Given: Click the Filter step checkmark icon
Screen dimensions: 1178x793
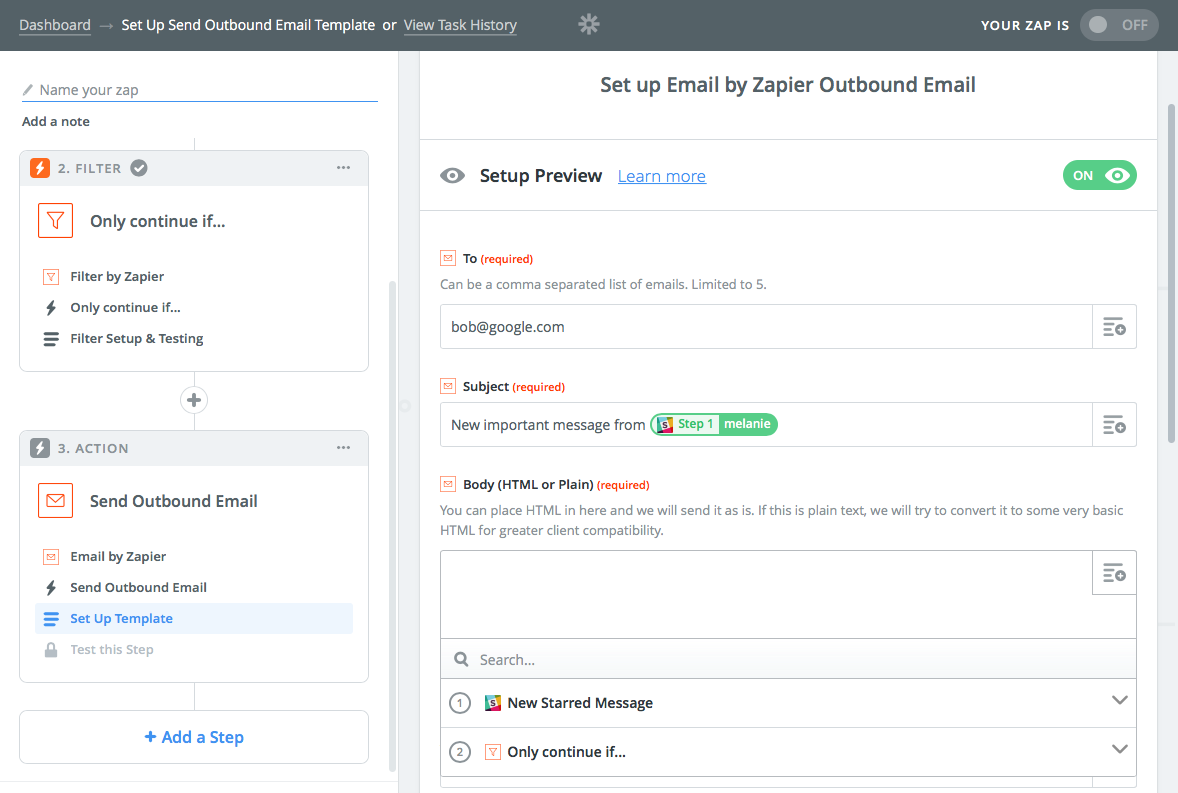Looking at the screenshot, I should (x=139, y=168).
